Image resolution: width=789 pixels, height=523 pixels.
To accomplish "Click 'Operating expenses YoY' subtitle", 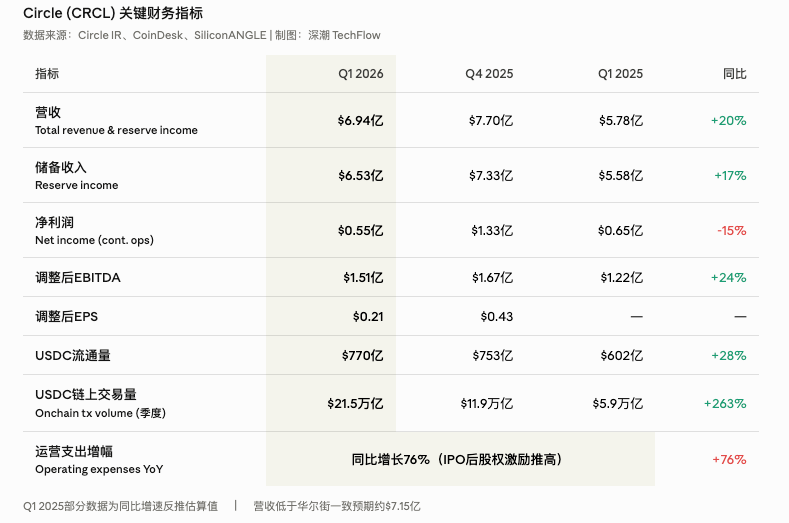I will click(x=99, y=469).
